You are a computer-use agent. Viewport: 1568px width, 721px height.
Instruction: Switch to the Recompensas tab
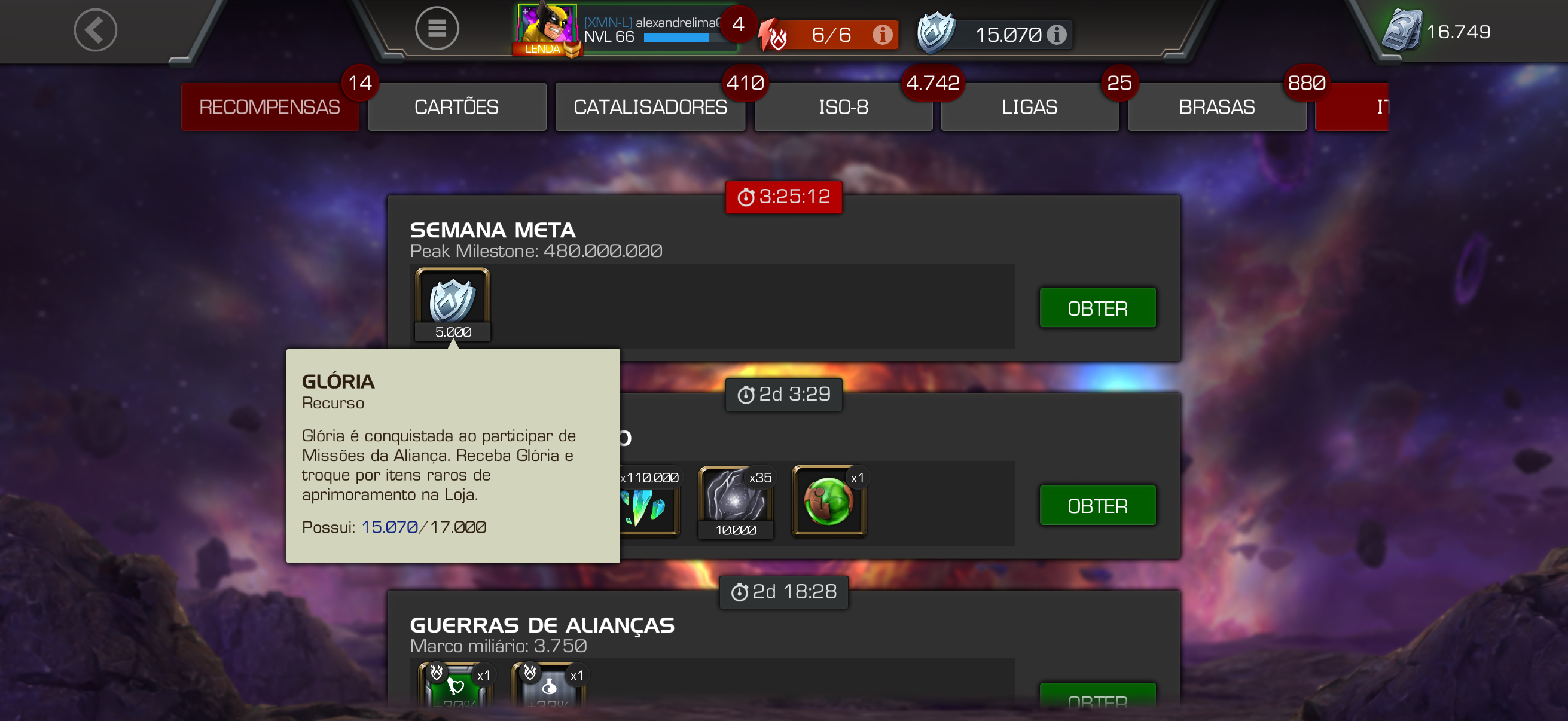coord(270,107)
